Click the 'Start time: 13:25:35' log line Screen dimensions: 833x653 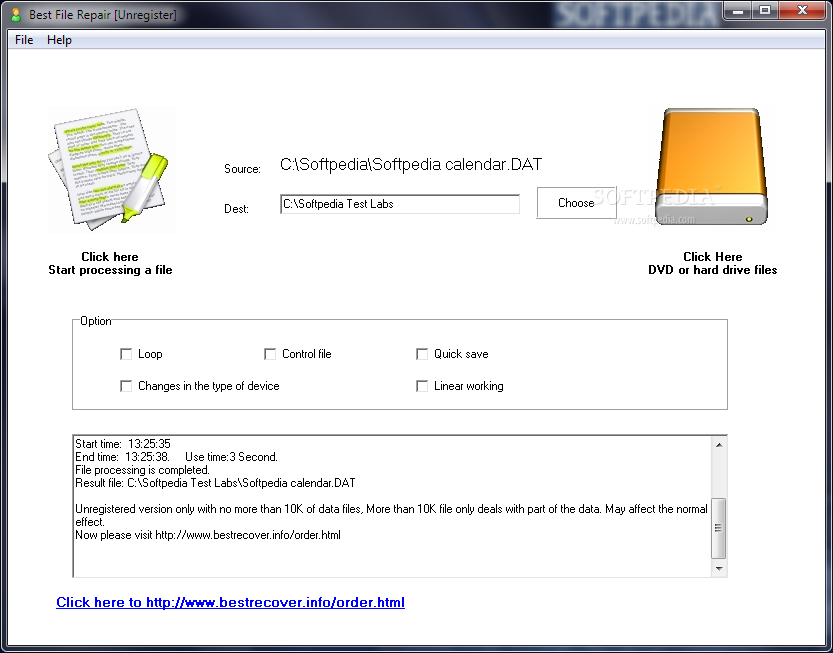point(123,444)
